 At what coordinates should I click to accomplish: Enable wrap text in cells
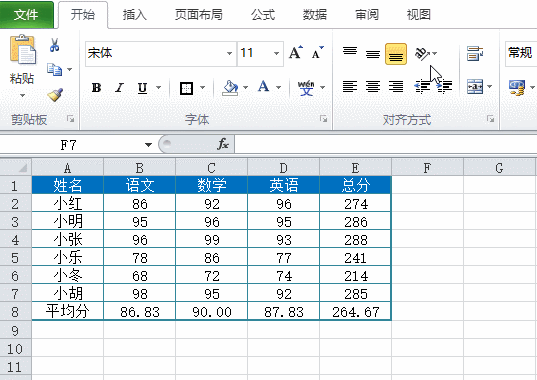pos(475,53)
